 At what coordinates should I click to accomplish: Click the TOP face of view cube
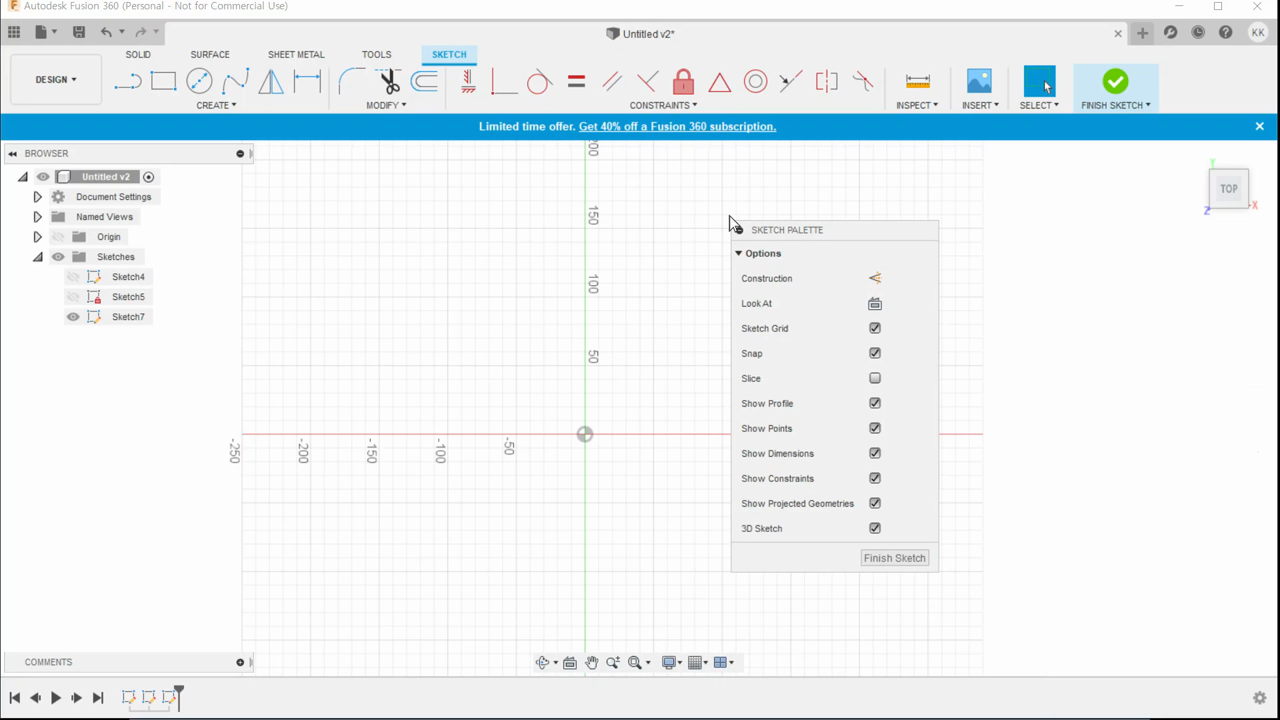[x=1228, y=189]
